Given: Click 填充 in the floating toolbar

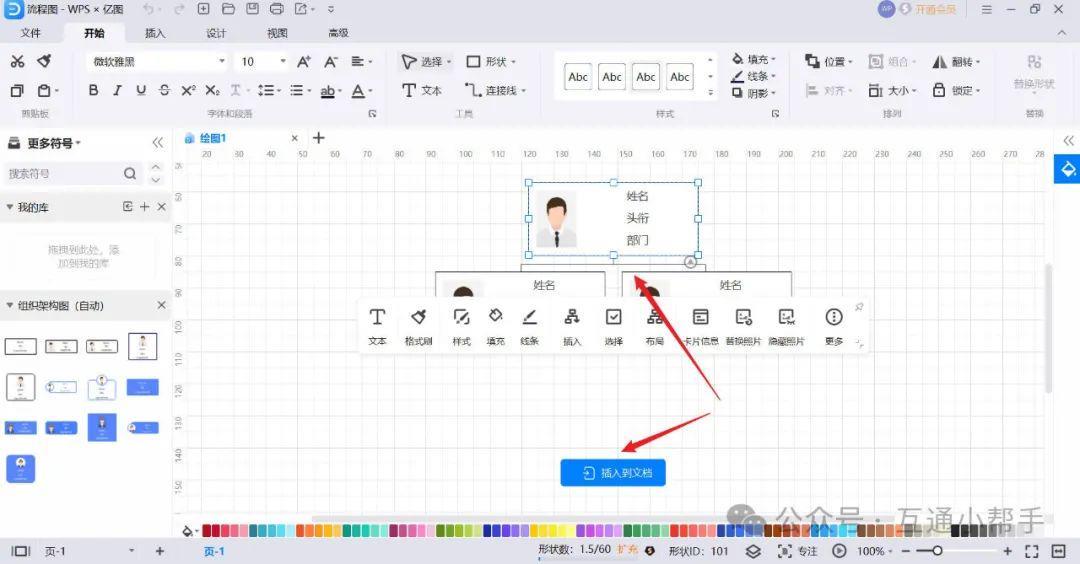Looking at the screenshot, I should (495, 326).
